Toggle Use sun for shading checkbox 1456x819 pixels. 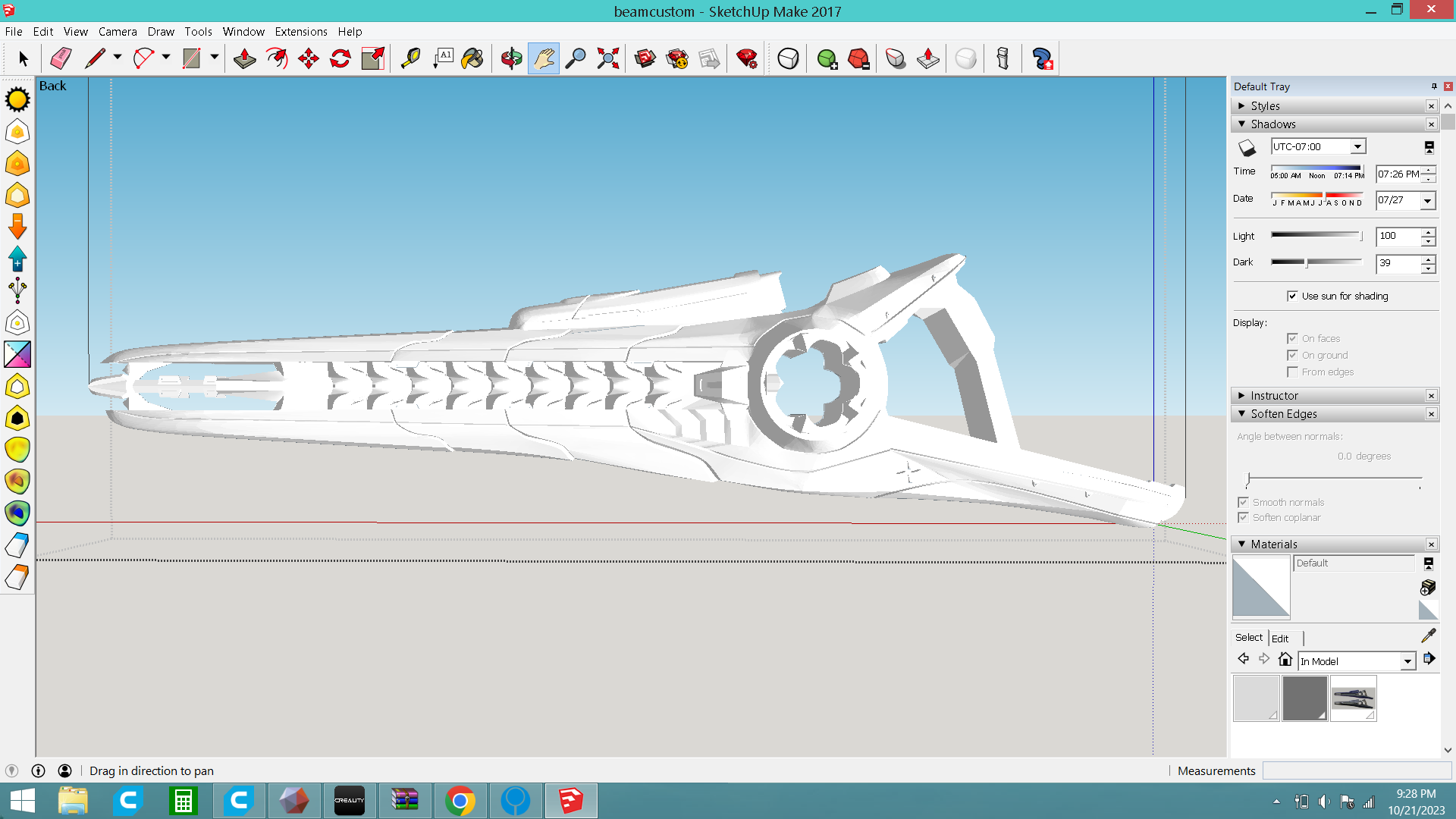pos(1292,296)
